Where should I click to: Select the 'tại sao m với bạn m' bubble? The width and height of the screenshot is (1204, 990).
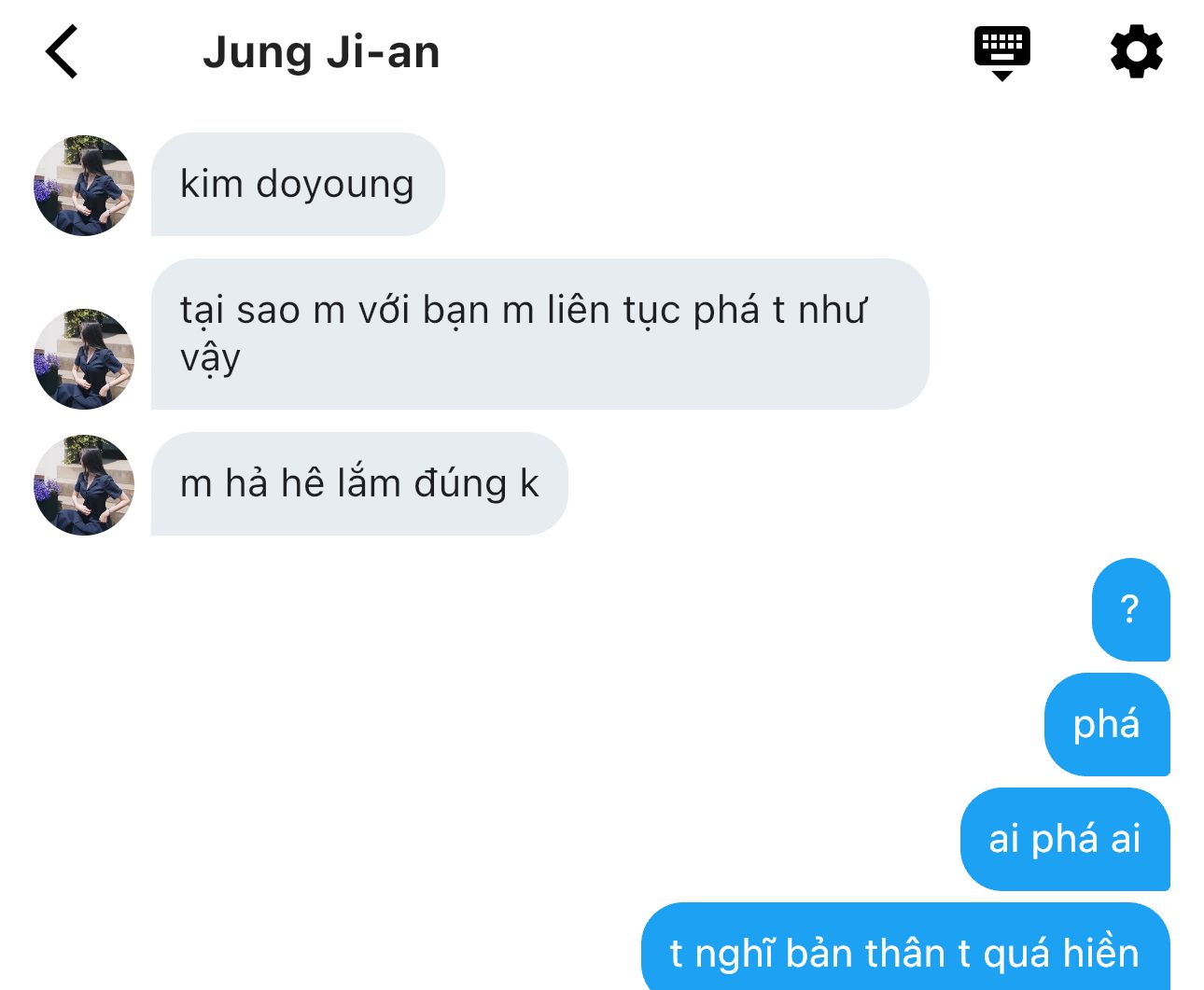(539, 334)
